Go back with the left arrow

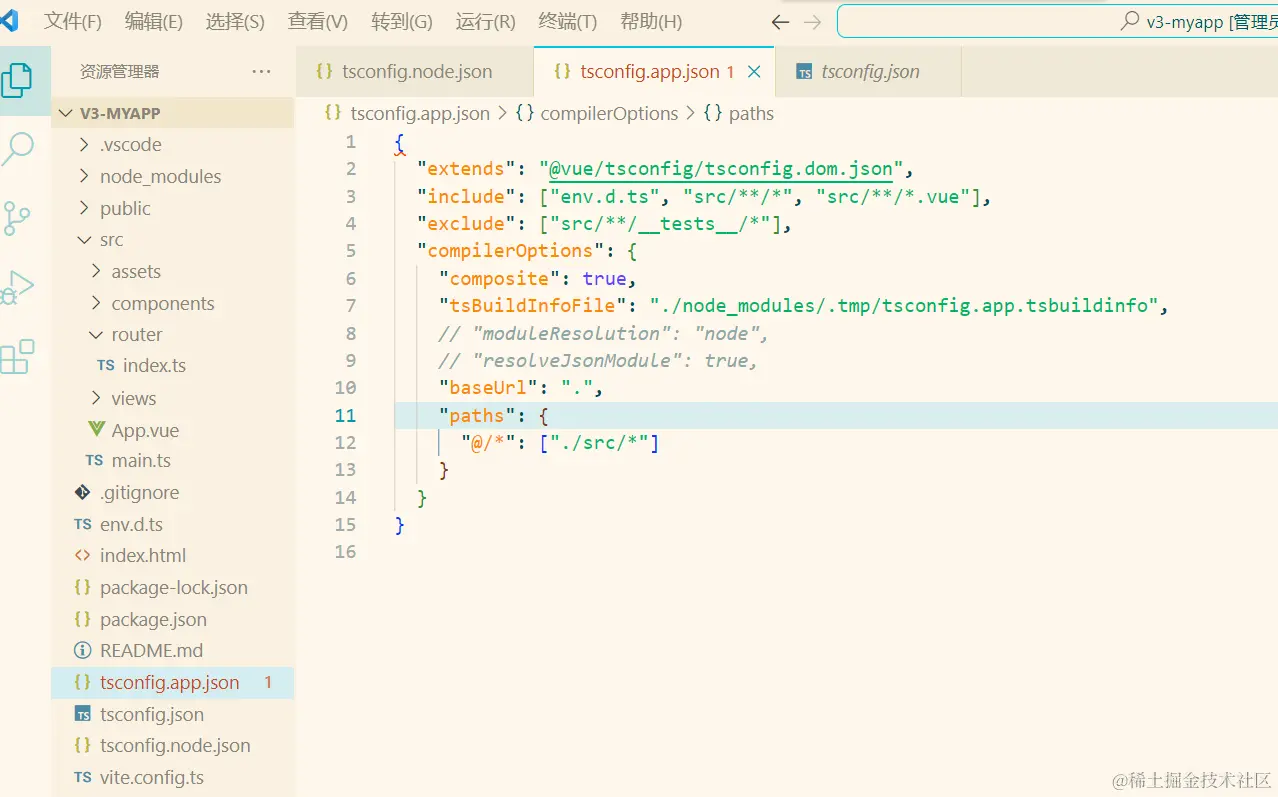click(x=780, y=22)
